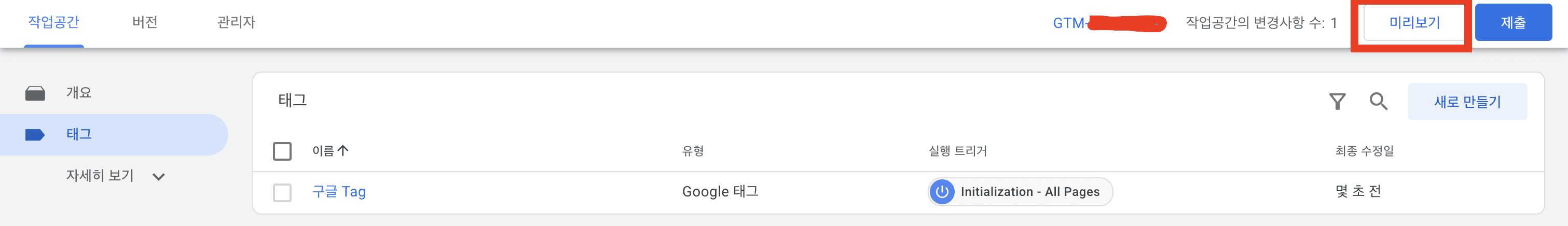The height and width of the screenshot is (226, 1568).
Task: Click the filter funnel icon in 태그 panel
Action: (1337, 102)
